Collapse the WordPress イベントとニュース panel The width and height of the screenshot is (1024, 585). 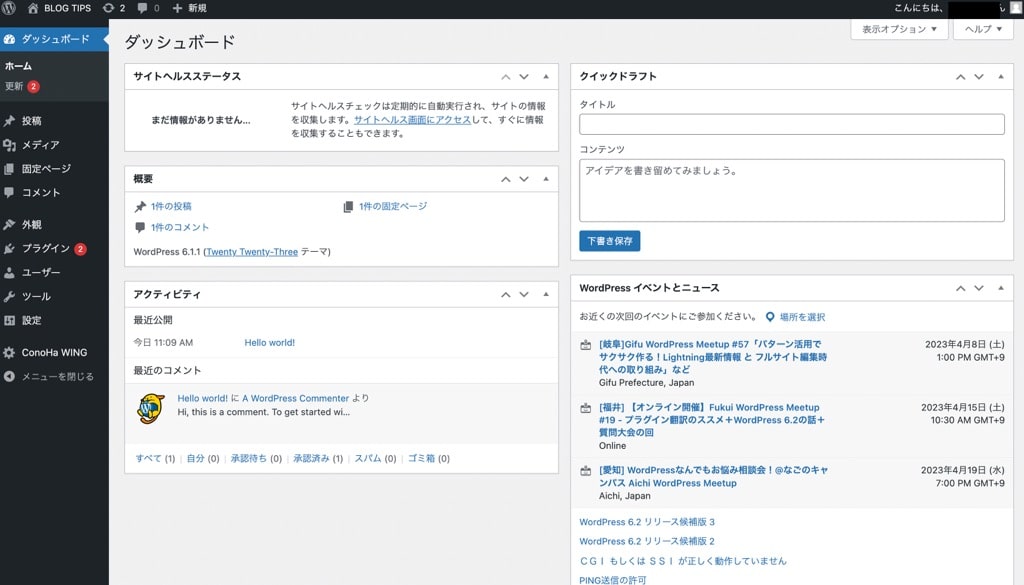[1000, 288]
